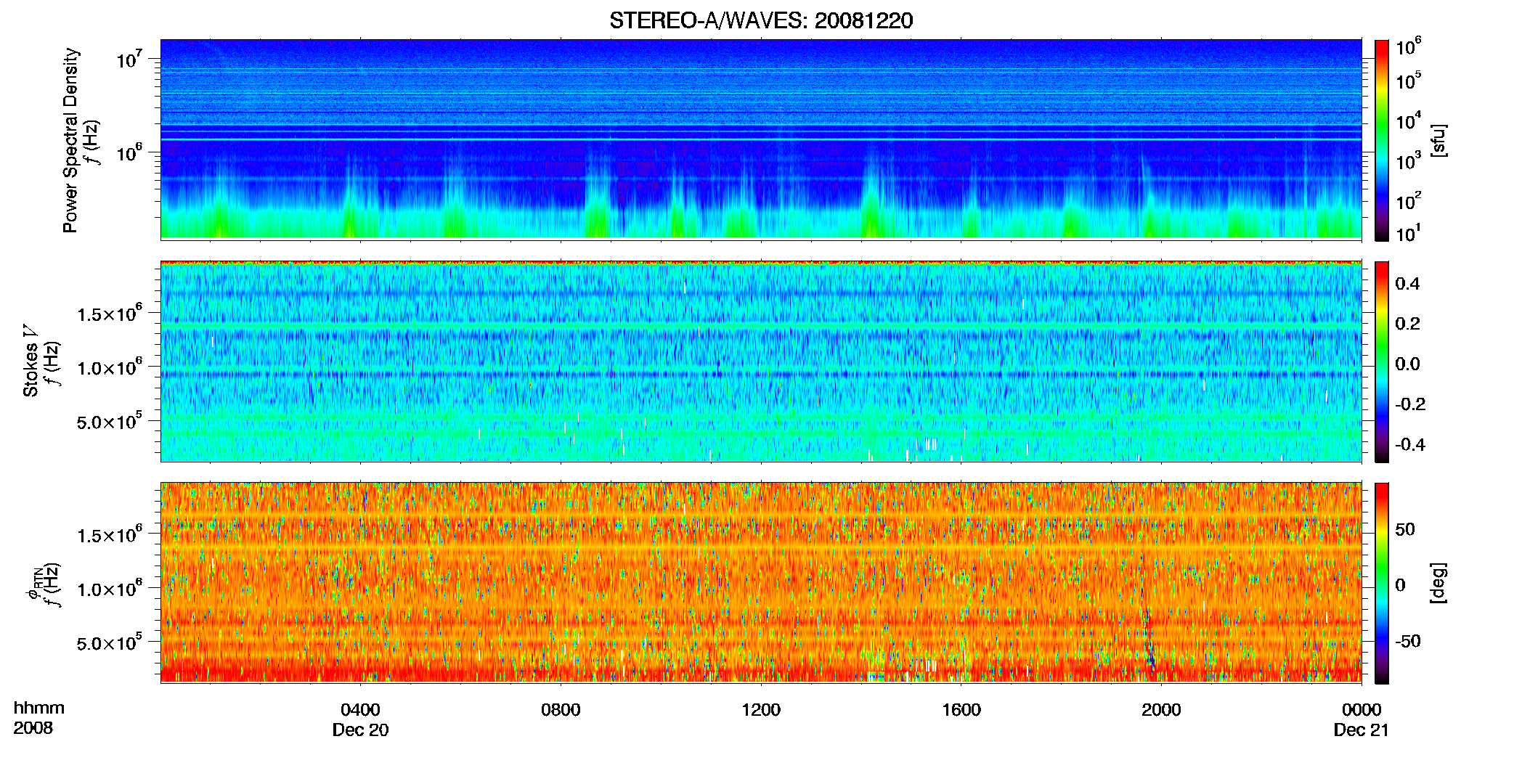Select the Stokes V spectrogram panel
This screenshot has height=784, width=1522.
pyautogui.click(x=761, y=362)
